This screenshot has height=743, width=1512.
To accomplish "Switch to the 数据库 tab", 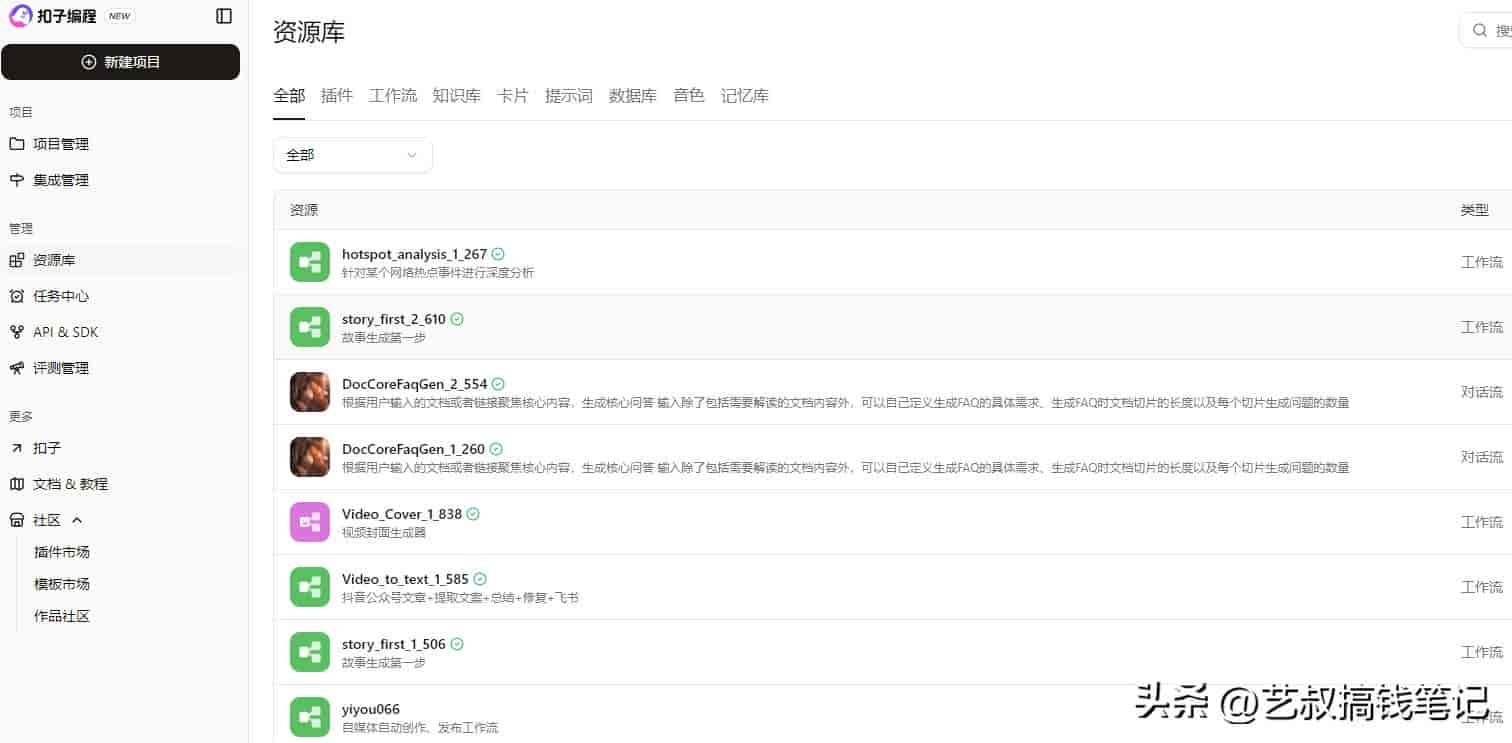I will (633, 96).
